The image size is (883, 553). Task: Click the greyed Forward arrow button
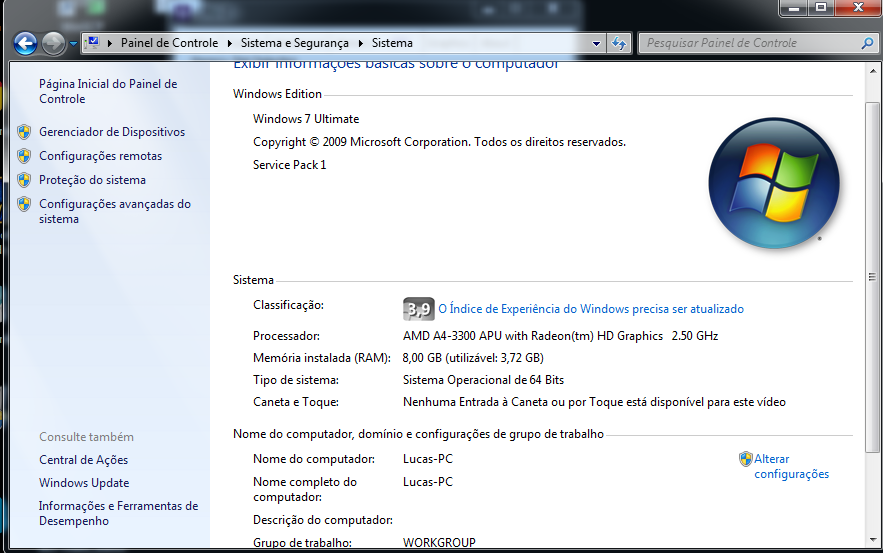click(x=53, y=43)
